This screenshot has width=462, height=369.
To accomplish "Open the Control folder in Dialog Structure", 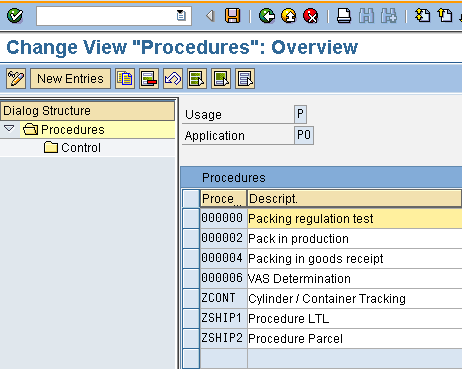I will (72, 147).
